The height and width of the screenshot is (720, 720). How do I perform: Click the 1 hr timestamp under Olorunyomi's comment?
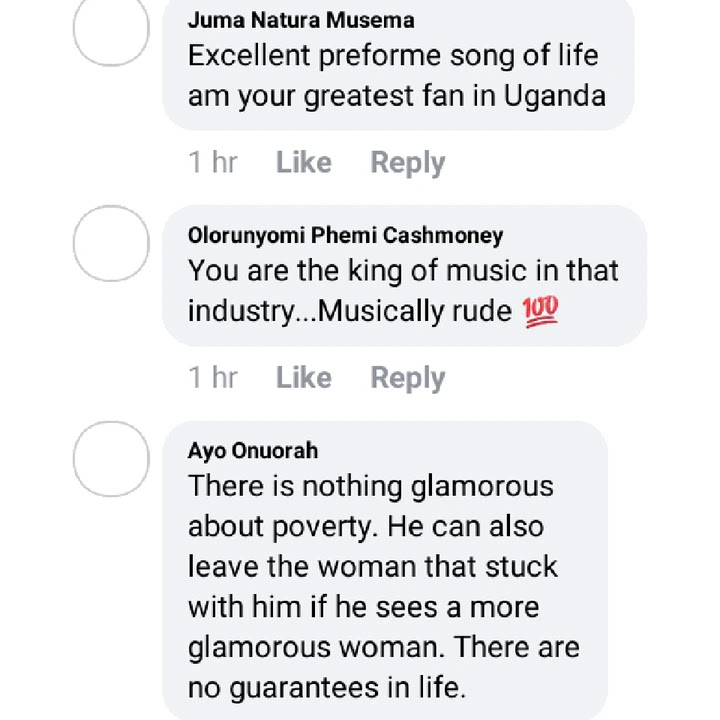click(213, 377)
